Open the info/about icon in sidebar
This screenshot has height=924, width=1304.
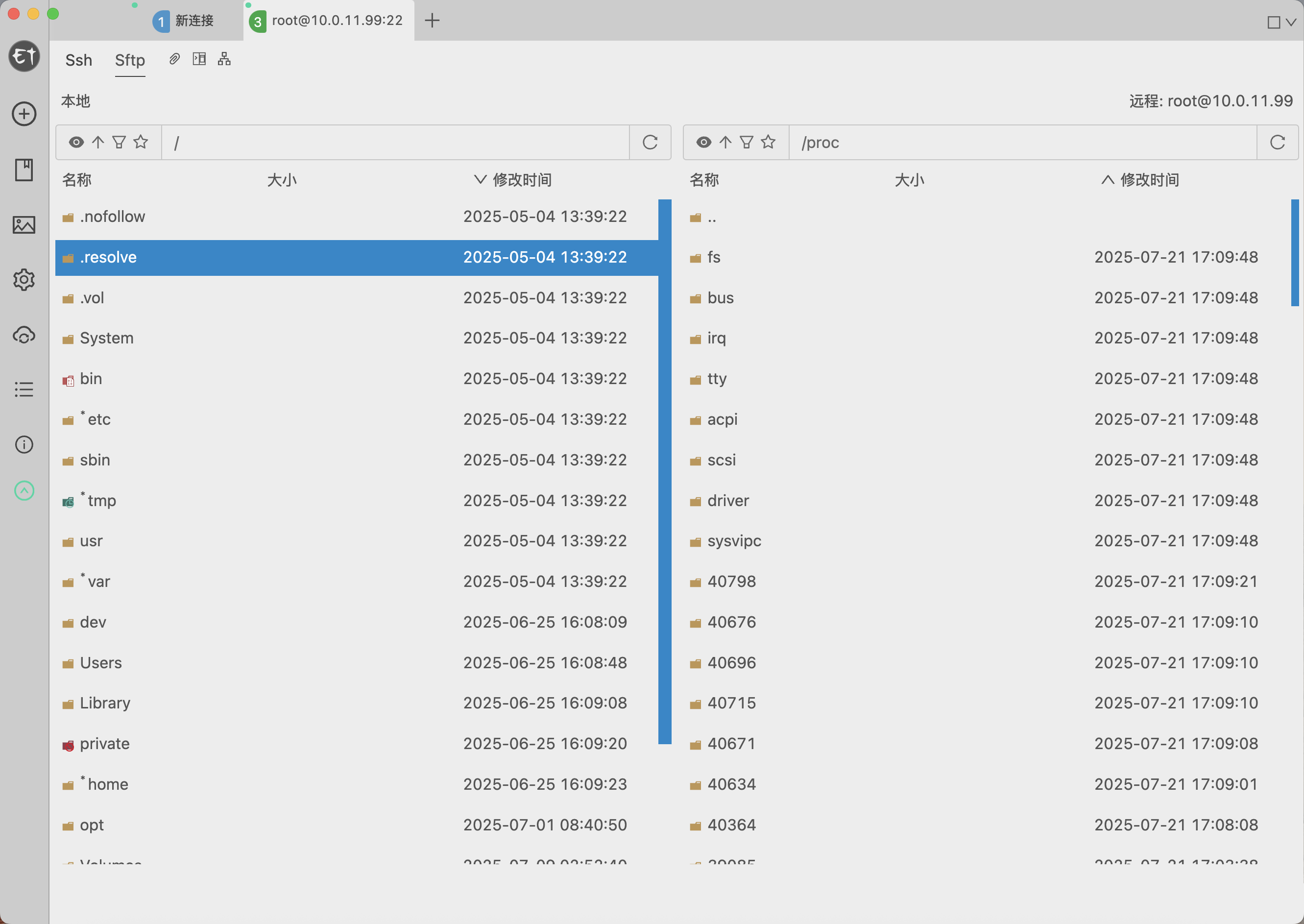point(24,444)
